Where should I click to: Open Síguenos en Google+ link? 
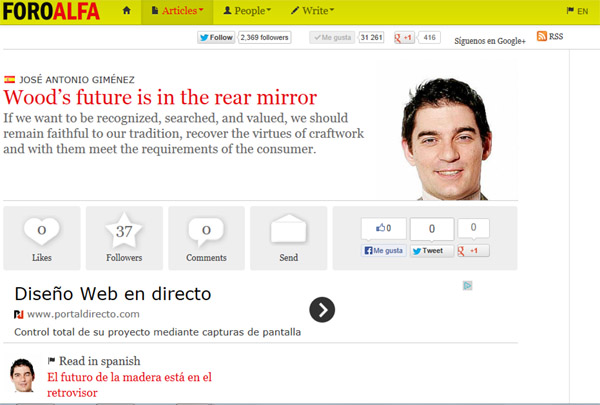(490, 41)
